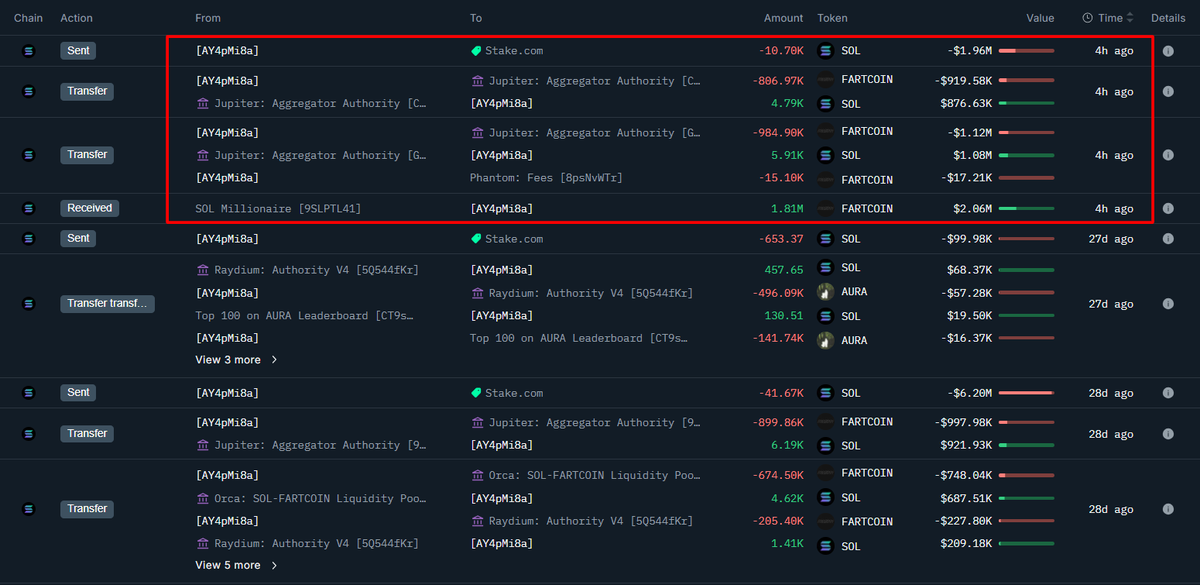Click the Details column header

click(x=1168, y=18)
